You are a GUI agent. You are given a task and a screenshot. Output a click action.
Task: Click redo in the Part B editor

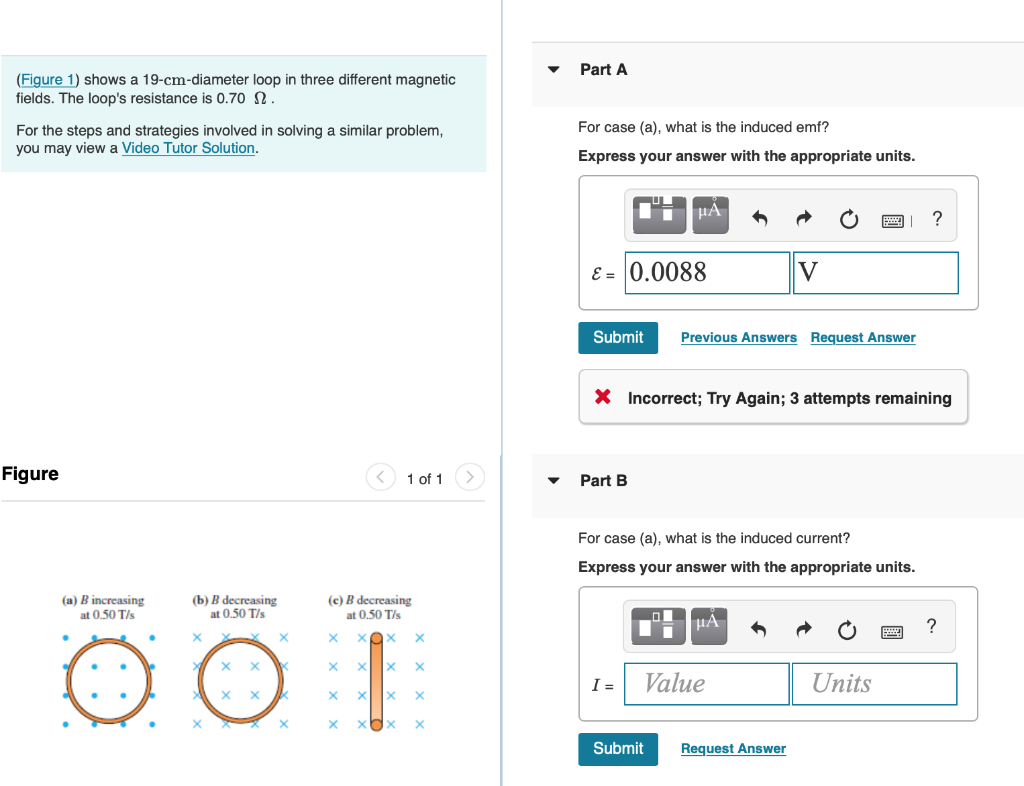(x=803, y=629)
